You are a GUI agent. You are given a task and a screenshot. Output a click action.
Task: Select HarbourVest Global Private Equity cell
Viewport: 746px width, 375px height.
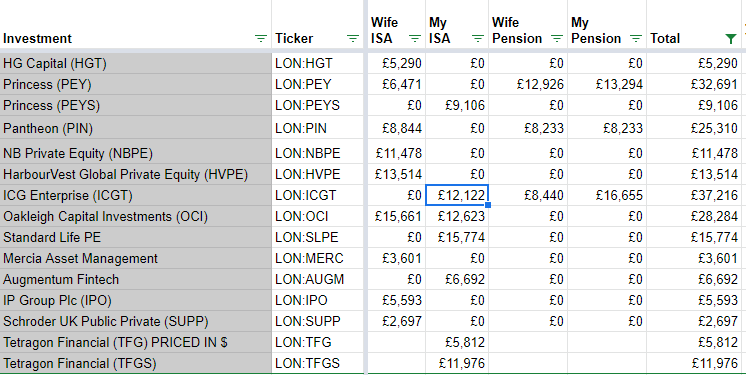[x=136, y=174]
